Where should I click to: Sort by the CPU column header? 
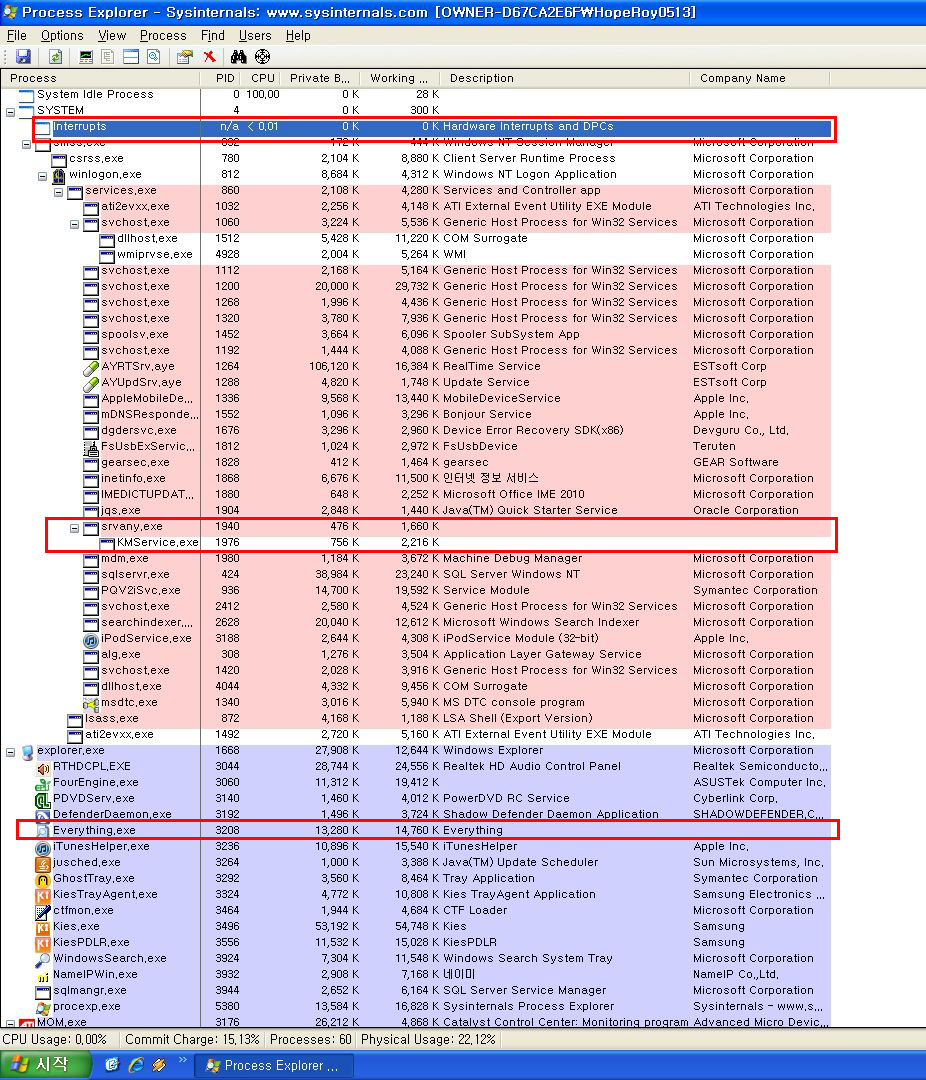[x=260, y=79]
